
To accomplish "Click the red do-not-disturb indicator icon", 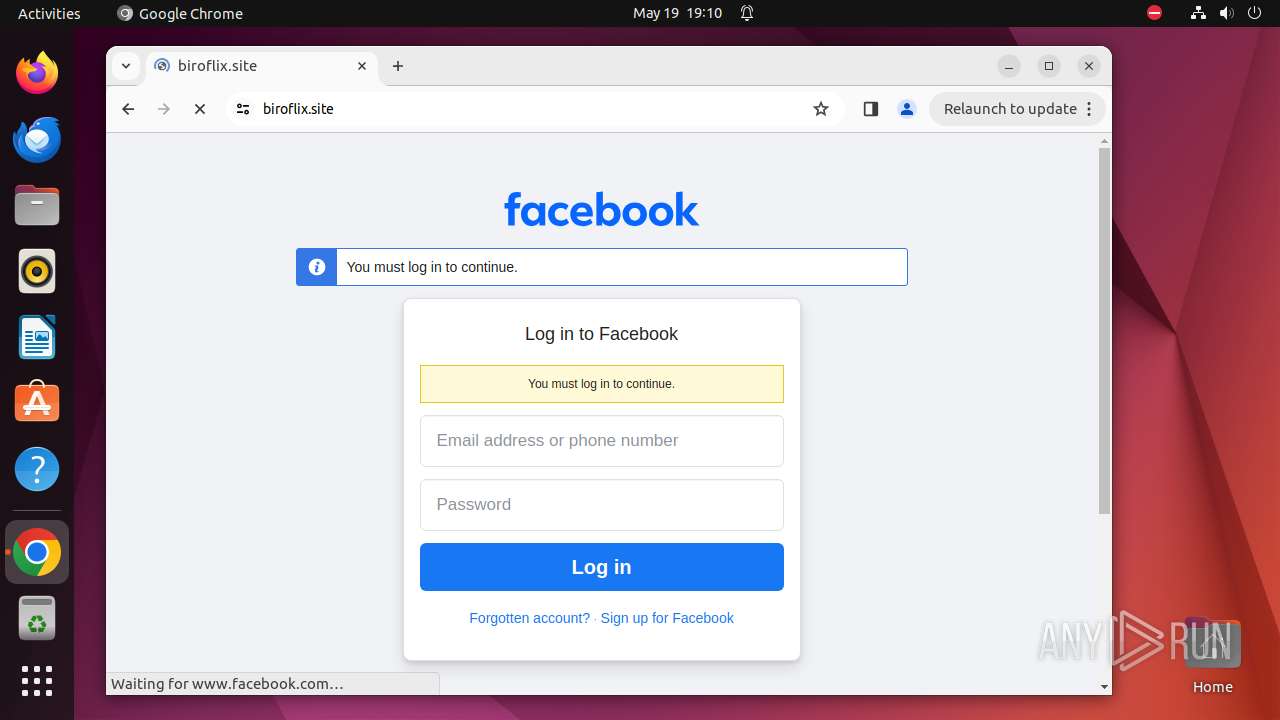I will [x=1155, y=13].
